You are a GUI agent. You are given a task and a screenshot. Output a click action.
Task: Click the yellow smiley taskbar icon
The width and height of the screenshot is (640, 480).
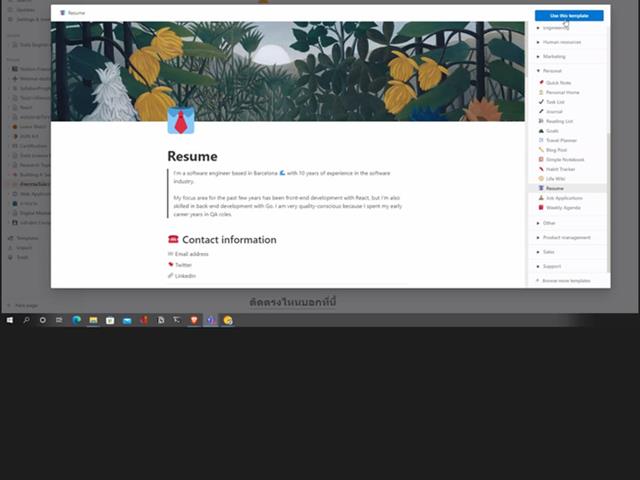pyautogui.click(x=228, y=320)
